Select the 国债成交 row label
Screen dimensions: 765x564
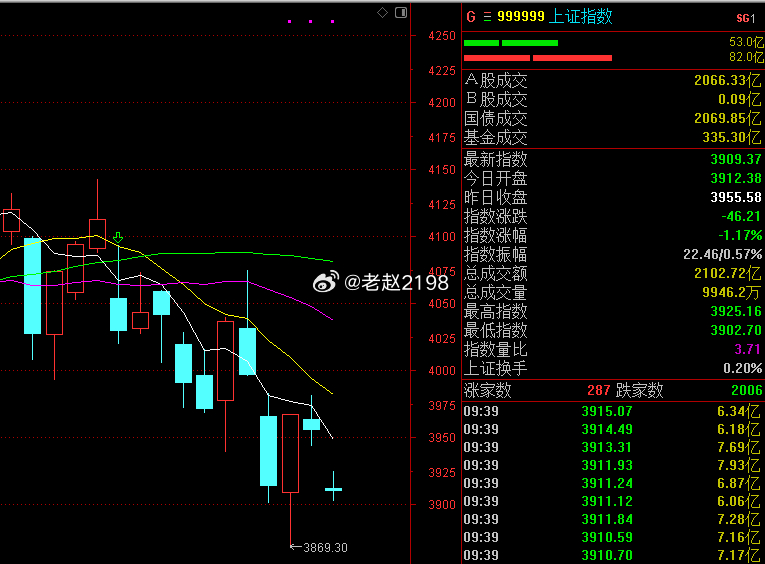click(x=496, y=119)
